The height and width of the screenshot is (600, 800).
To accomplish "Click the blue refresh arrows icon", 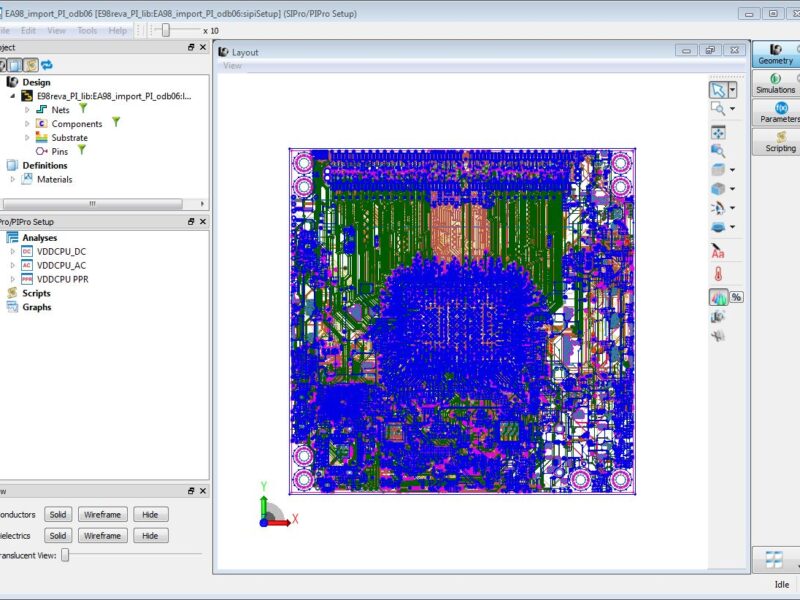I will [46, 65].
